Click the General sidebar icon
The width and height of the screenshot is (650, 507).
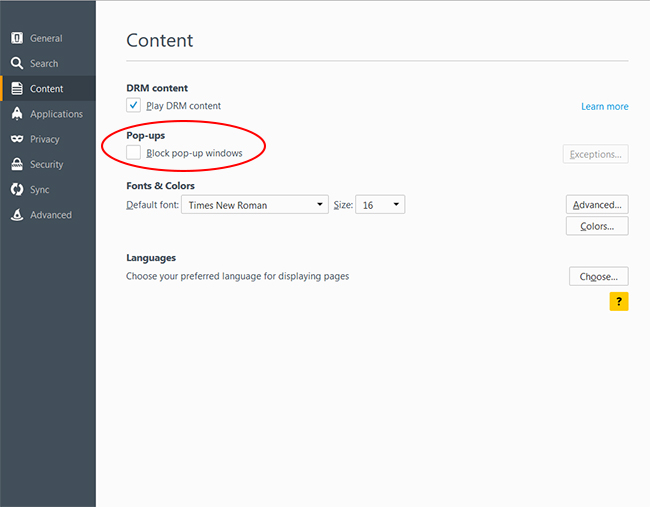pos(17,38)
